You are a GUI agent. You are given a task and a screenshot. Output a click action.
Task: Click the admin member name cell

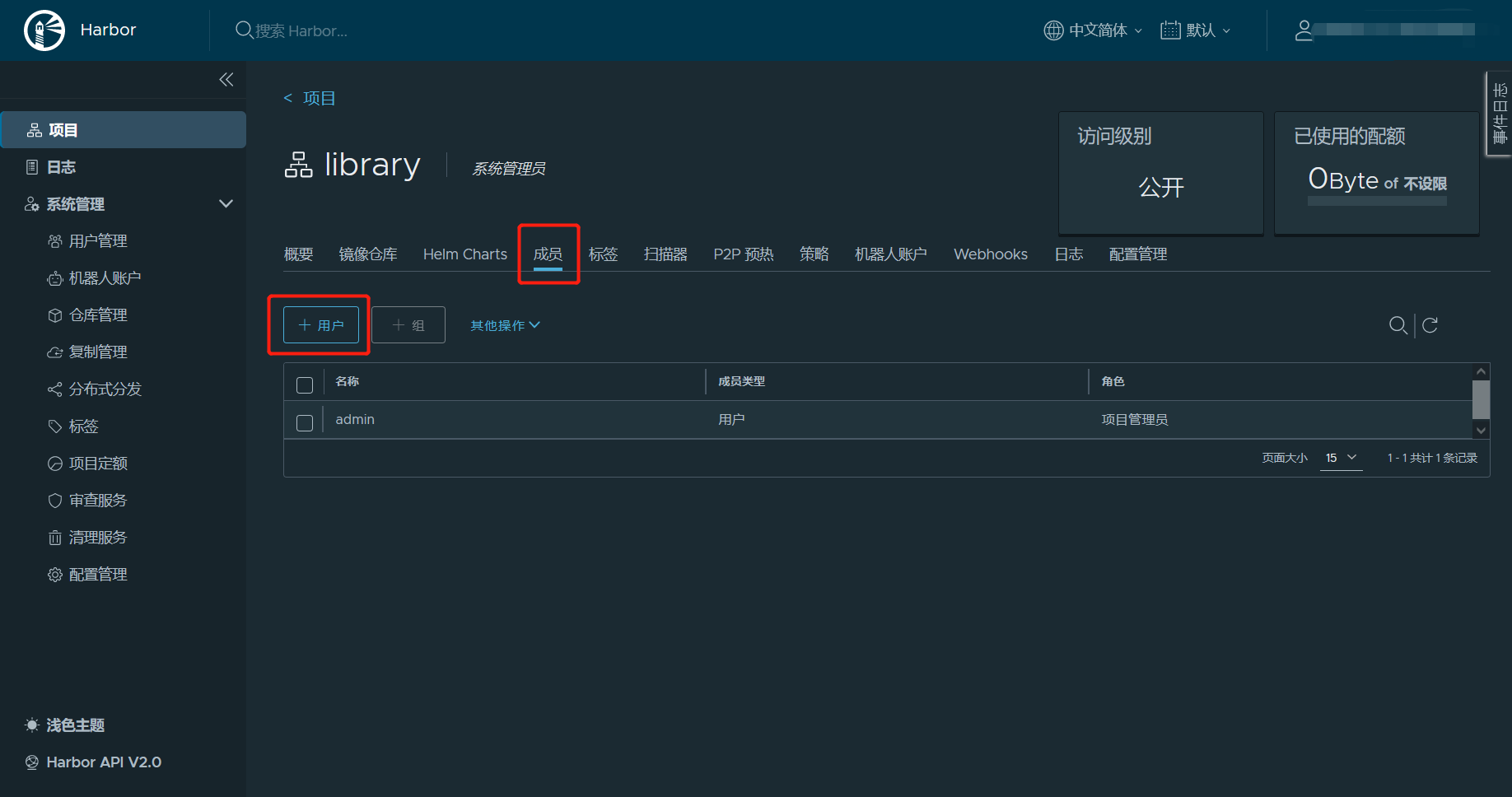click(355, 419)
